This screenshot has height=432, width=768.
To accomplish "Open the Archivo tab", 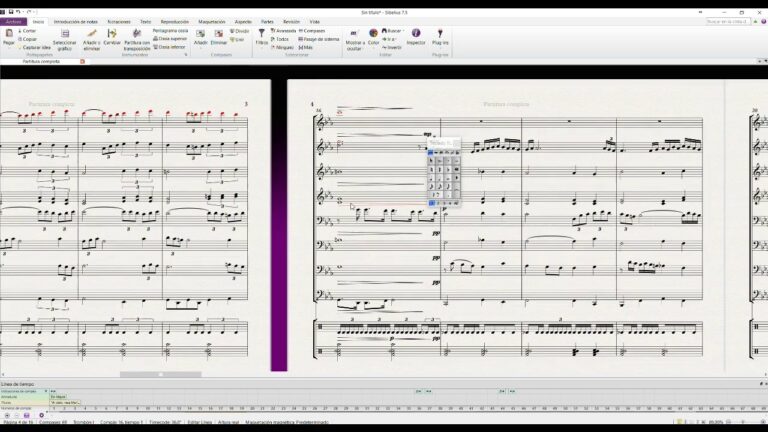I will coord(13,22).
